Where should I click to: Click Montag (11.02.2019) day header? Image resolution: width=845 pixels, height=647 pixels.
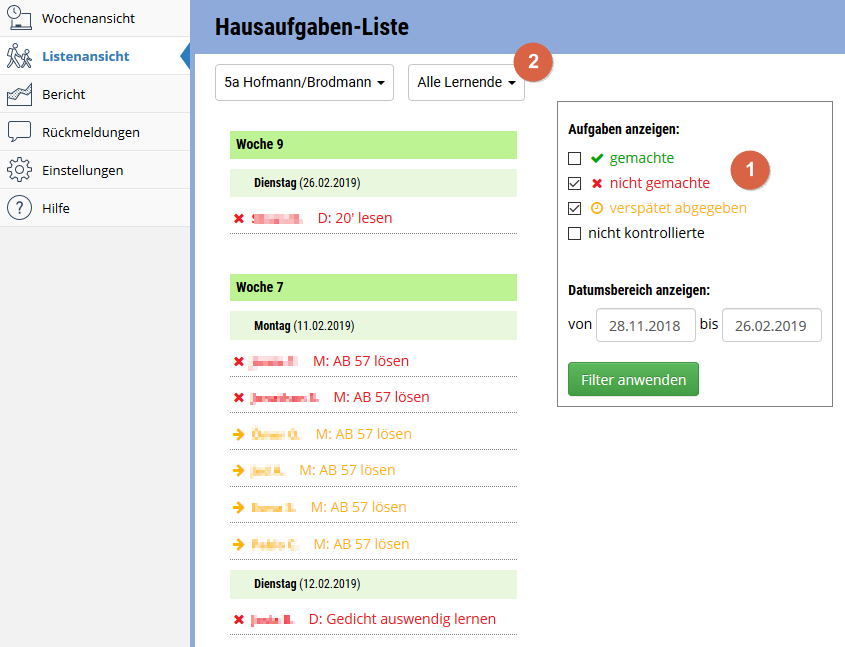[373, 325]
